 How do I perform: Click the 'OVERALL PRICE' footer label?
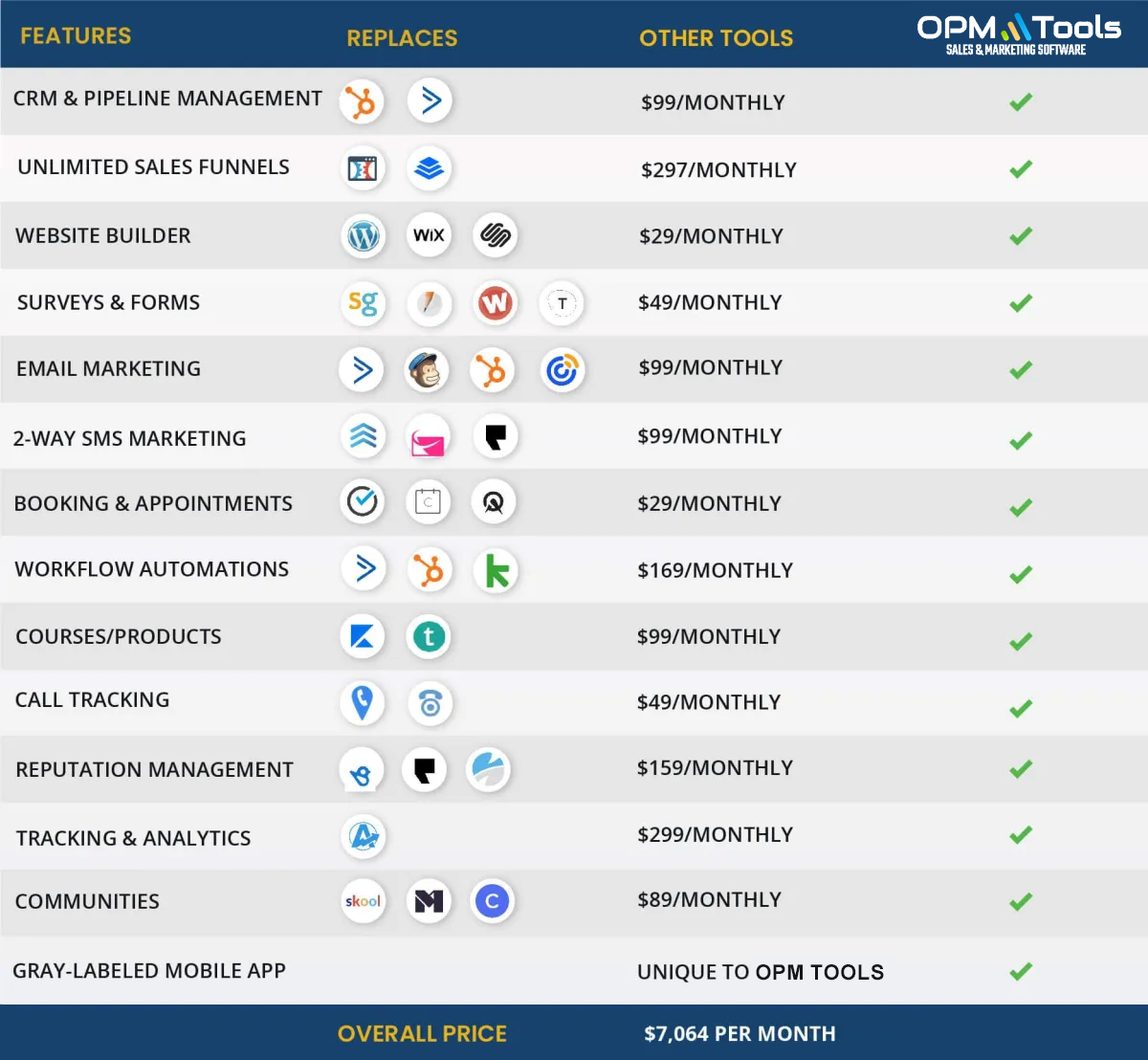click(422, 1034)
